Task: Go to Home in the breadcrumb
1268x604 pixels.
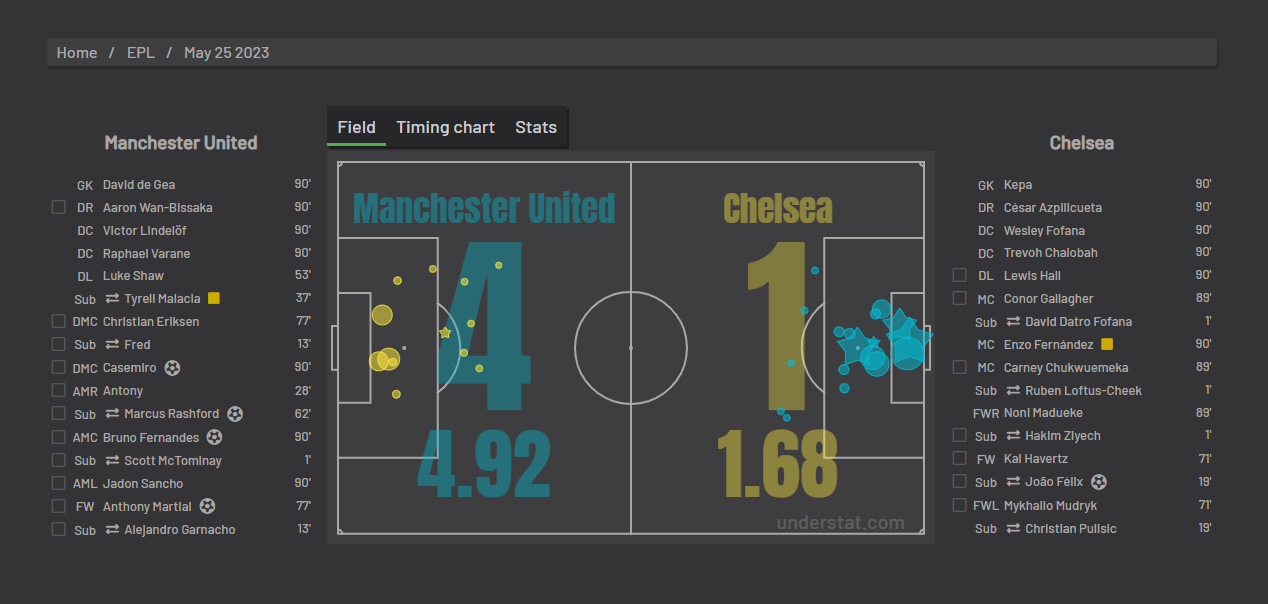Action: coord(77,53)
